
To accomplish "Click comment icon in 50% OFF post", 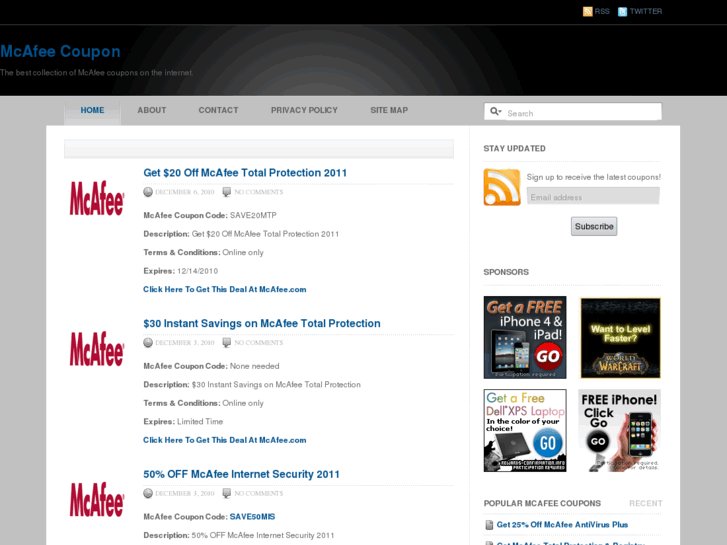I will point(226,494).
